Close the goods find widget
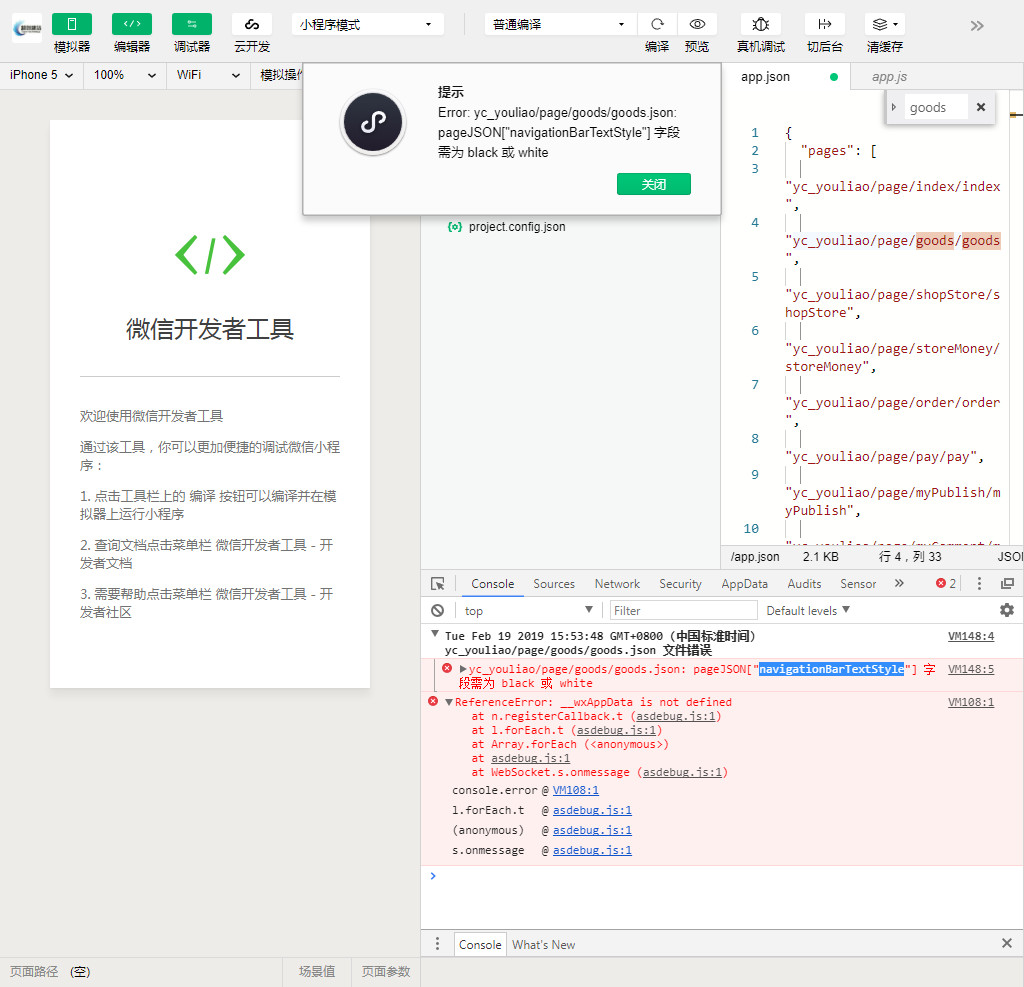This screenshot has width=1024, height=987. [x=981, y=107]
